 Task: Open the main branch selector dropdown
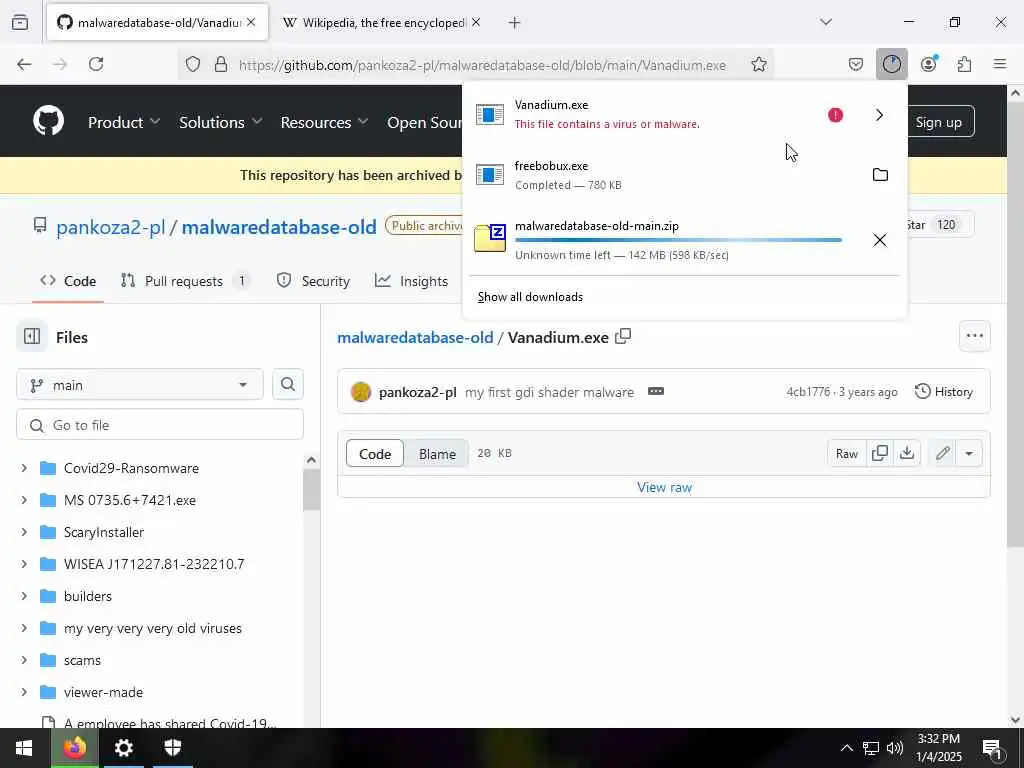140,385
